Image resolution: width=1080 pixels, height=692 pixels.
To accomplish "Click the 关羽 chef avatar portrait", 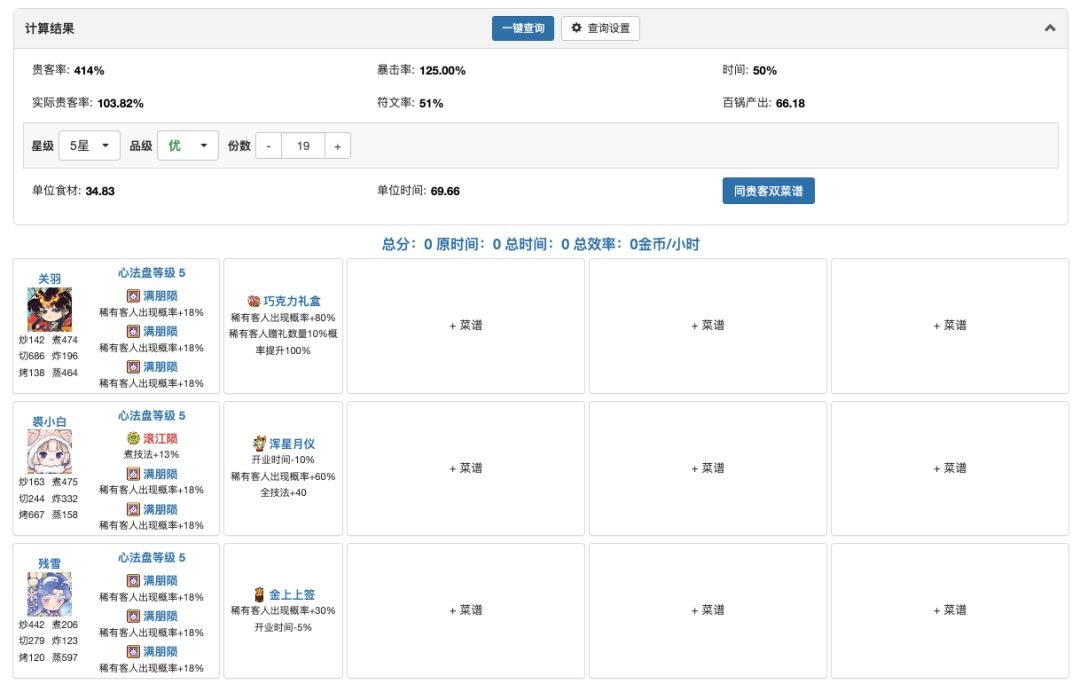I will click(49, 310).
